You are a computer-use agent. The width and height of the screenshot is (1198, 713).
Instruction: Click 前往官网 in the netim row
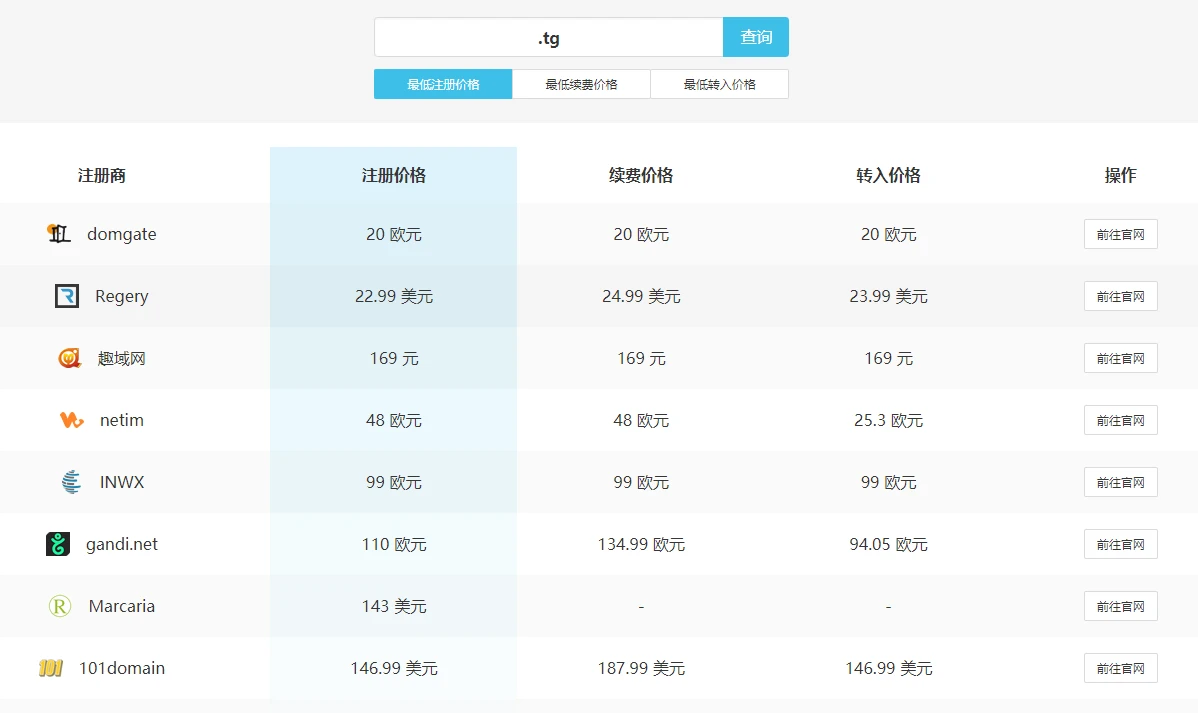[1120, 420]
